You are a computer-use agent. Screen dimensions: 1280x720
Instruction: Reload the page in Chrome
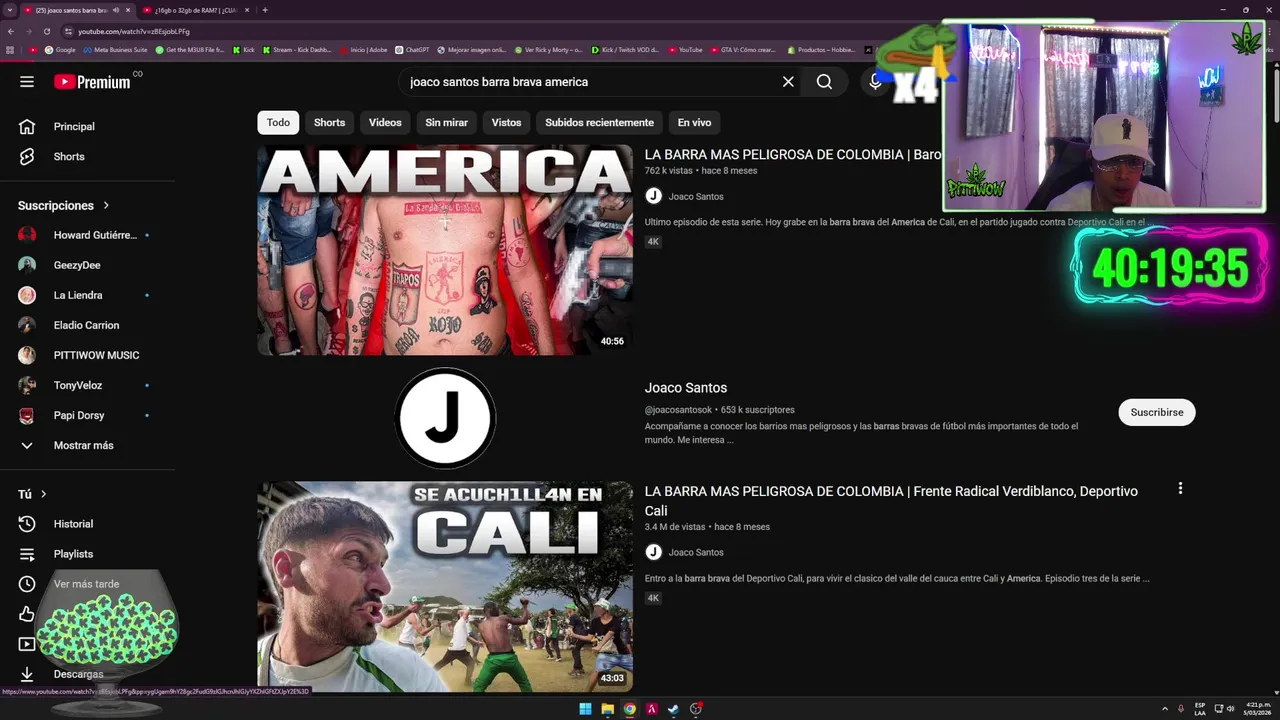point(46,31)
